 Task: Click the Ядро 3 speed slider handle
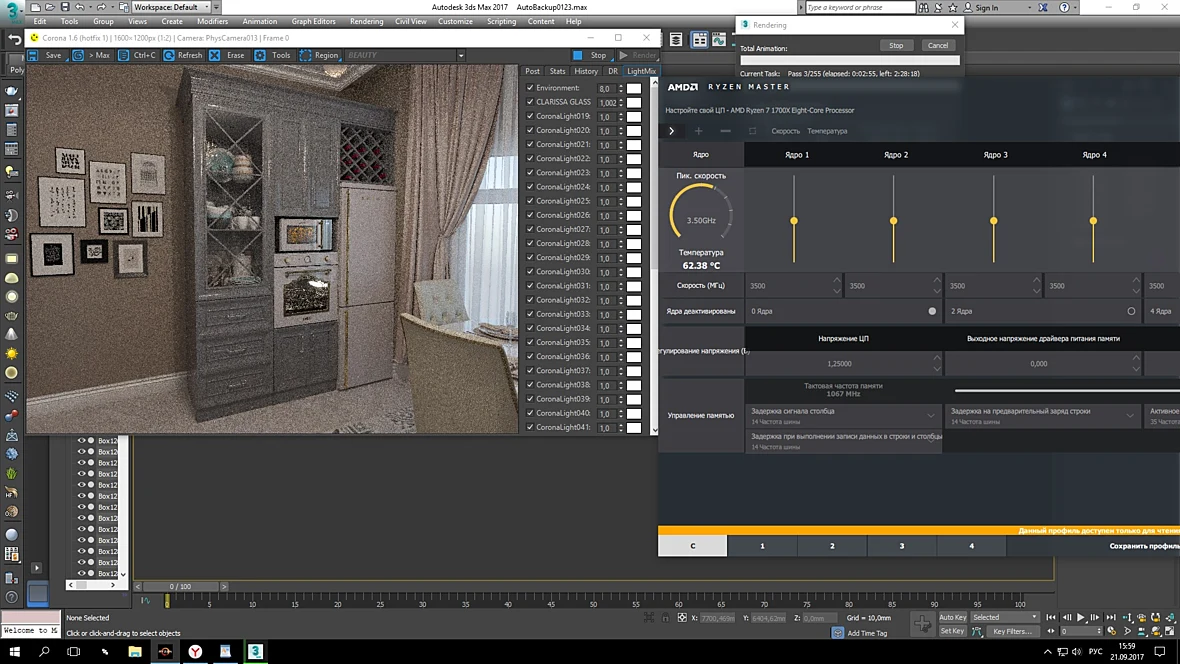tap(993, 221)
